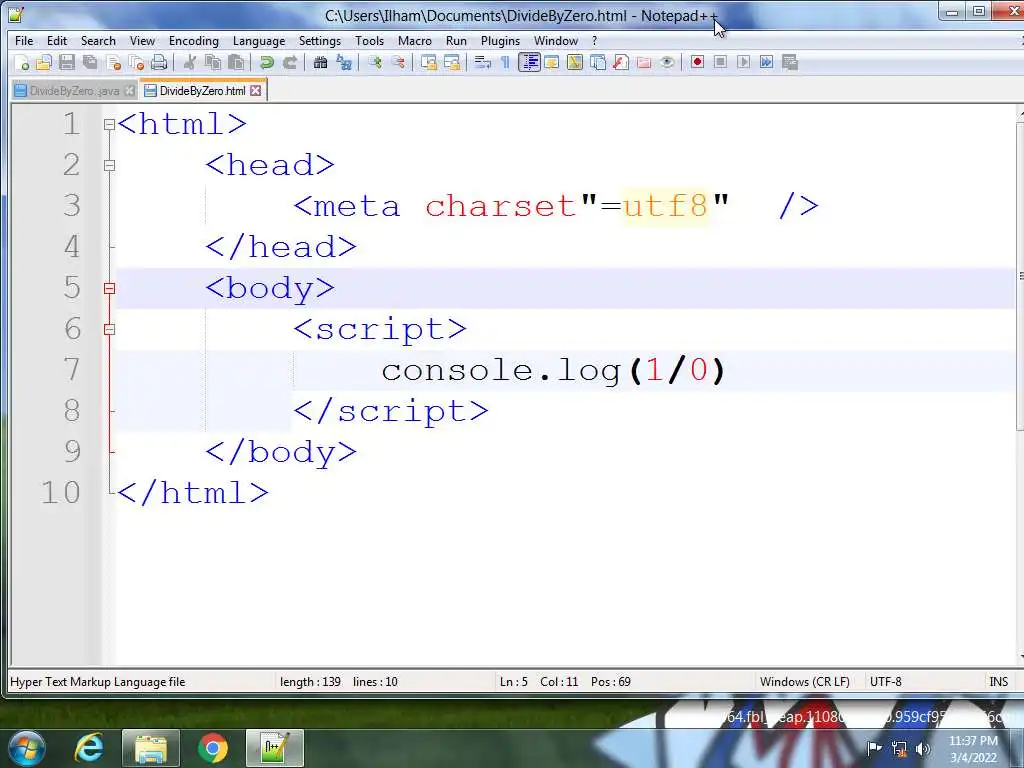This screenshot has width=1024, height=768.
Task: Close the DivideByZero.html tab with its X
Action: [255, 91]
